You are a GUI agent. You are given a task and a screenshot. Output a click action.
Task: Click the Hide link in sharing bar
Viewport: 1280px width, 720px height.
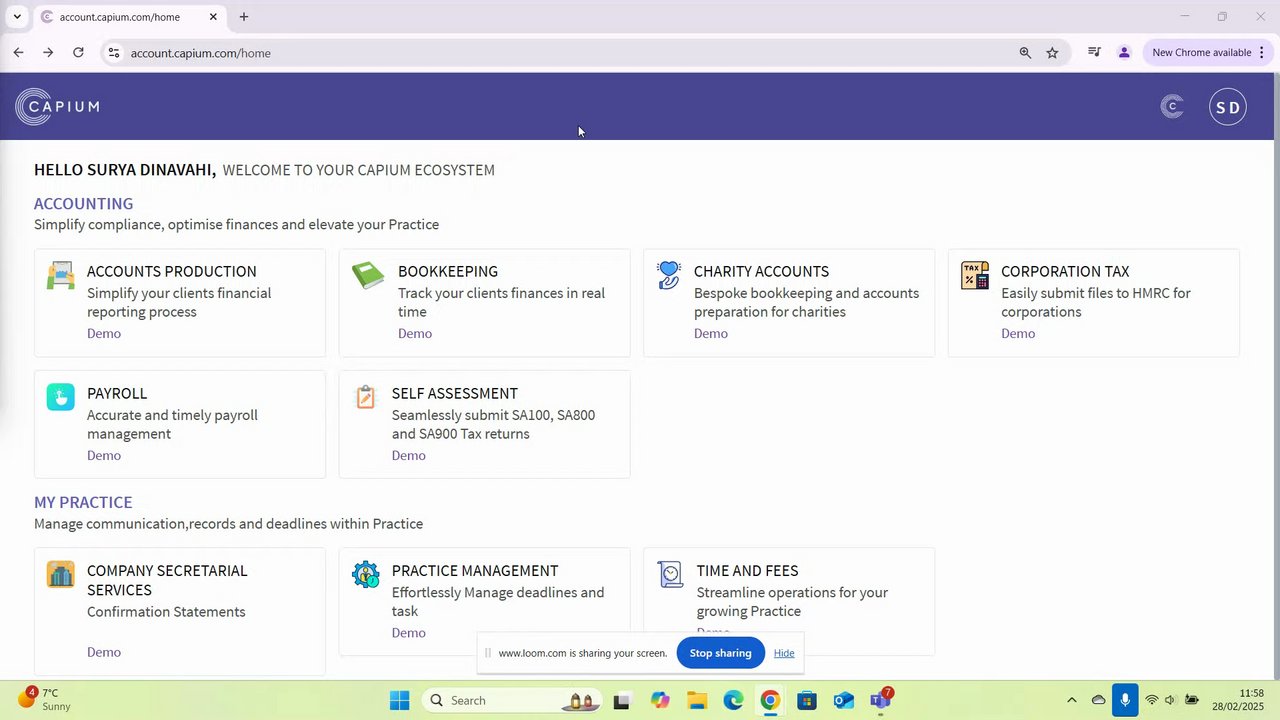click(784, 653)
